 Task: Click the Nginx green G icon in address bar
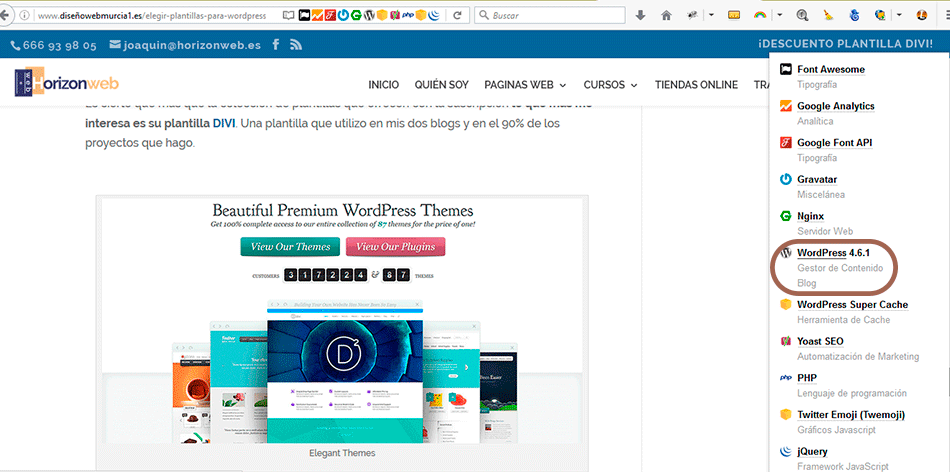pos(356,15)
